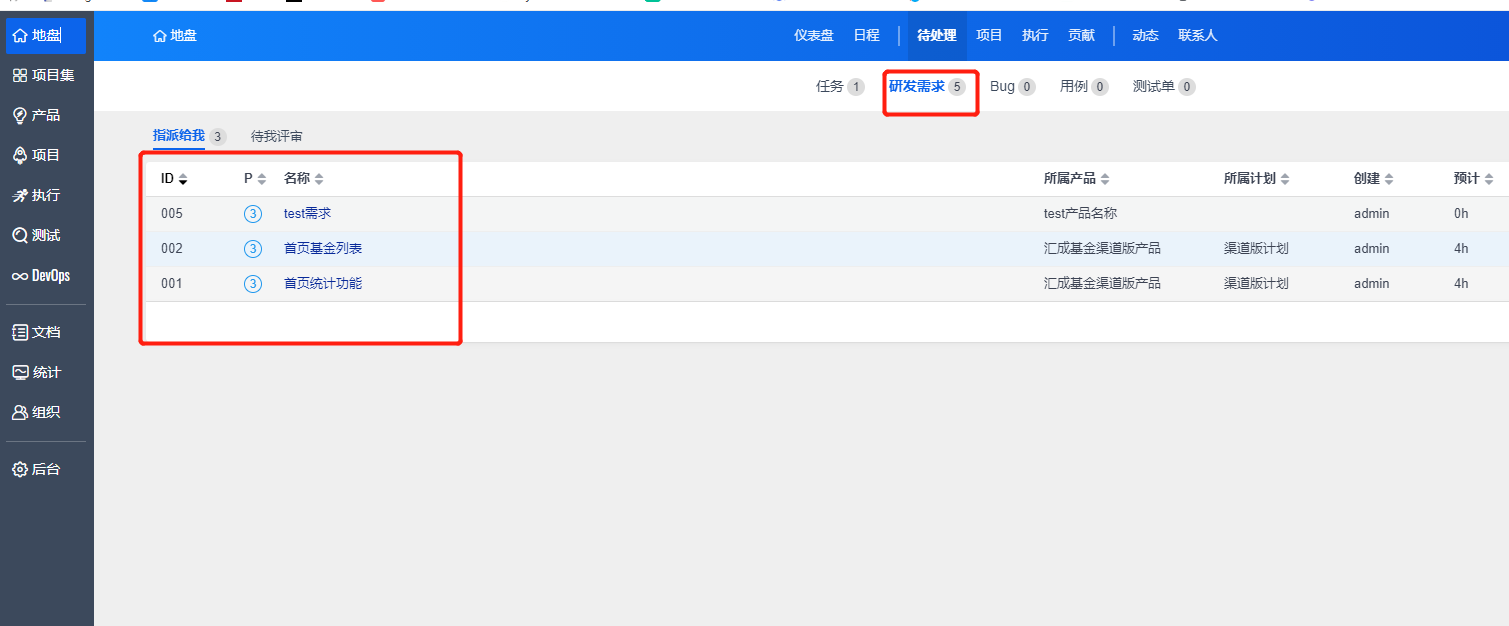Sort the table by 预计 column
1509x626 pixels.
pos(1474,179)
